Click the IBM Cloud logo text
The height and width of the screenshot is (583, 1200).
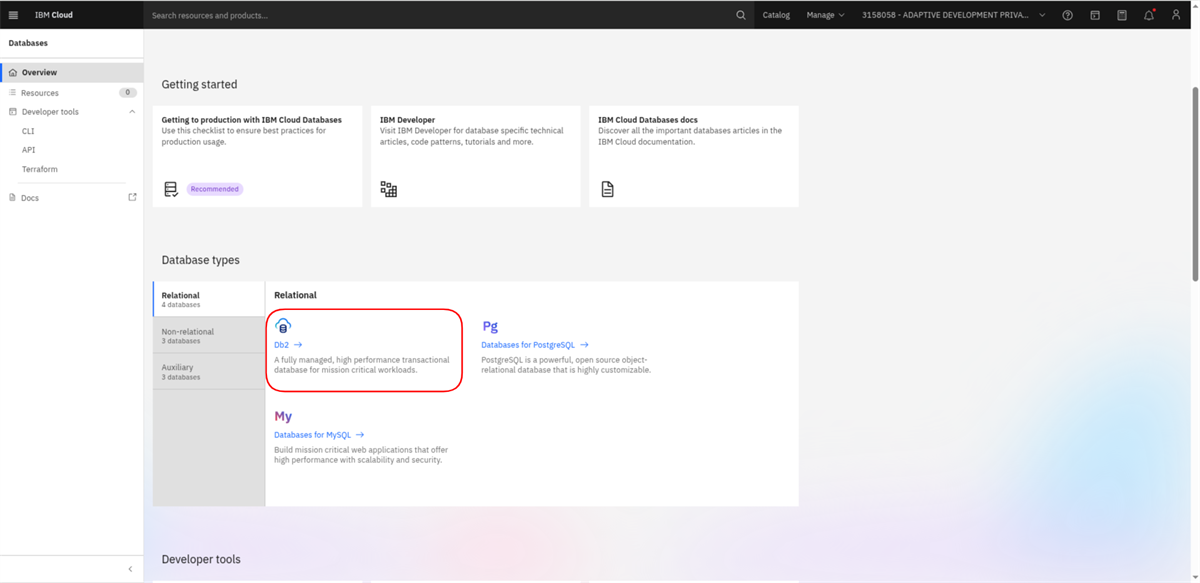click(54, 15)
